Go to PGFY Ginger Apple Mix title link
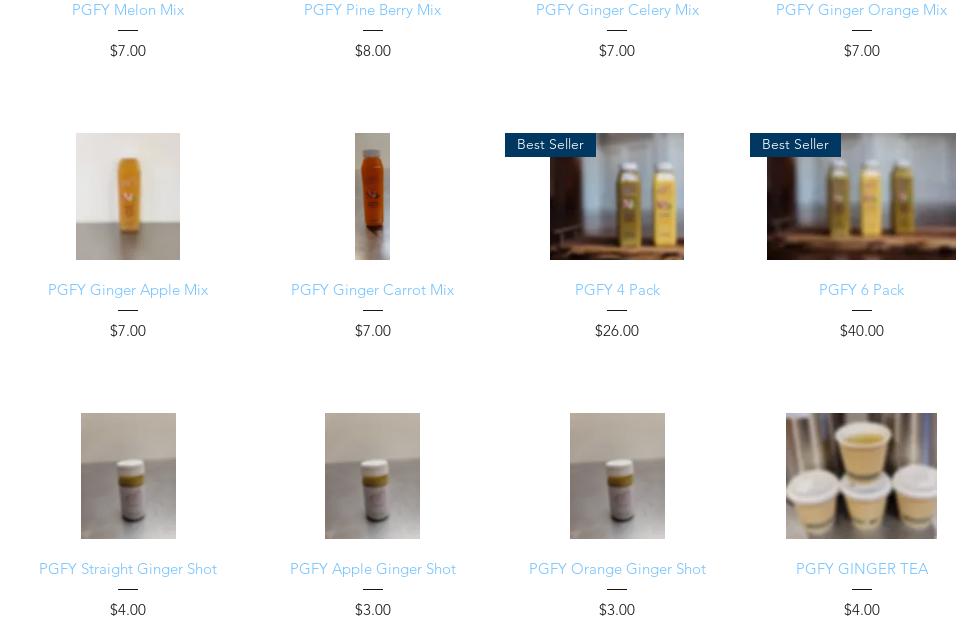The width and height of the screenshot is (965, 625). click(x=128, y=290)
